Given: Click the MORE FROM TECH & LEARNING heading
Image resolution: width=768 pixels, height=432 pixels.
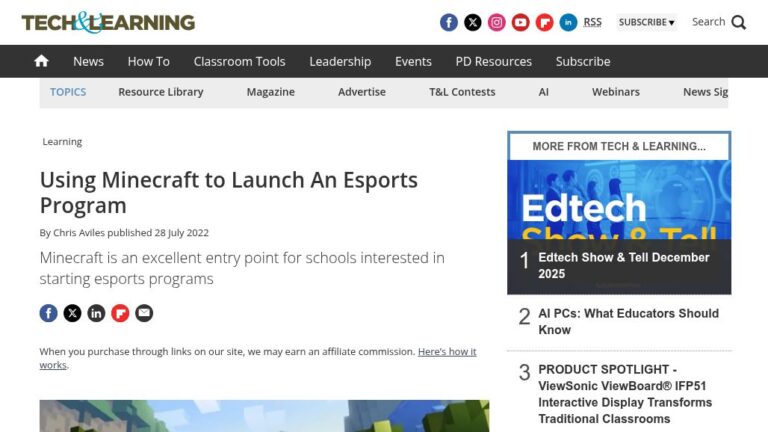Looking at the screenshot, I should coord(619,146).
